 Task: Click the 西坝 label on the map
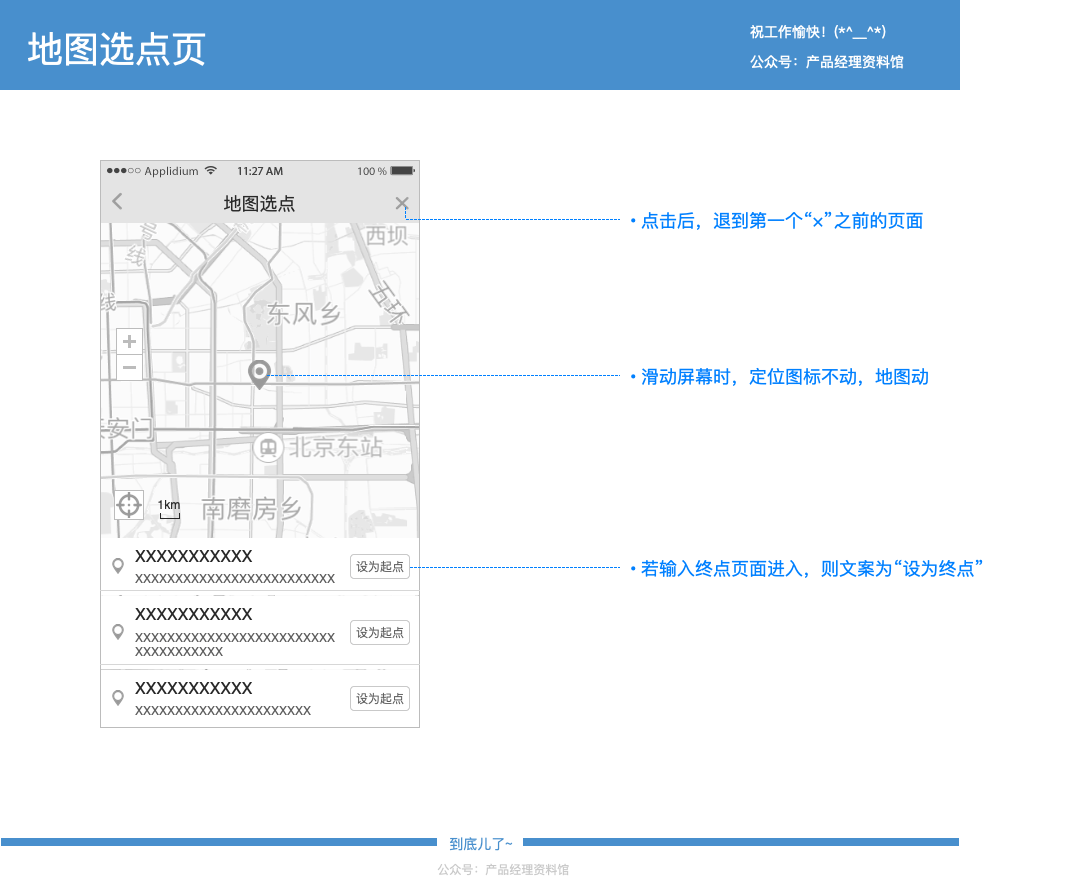(x=387, y=235)
